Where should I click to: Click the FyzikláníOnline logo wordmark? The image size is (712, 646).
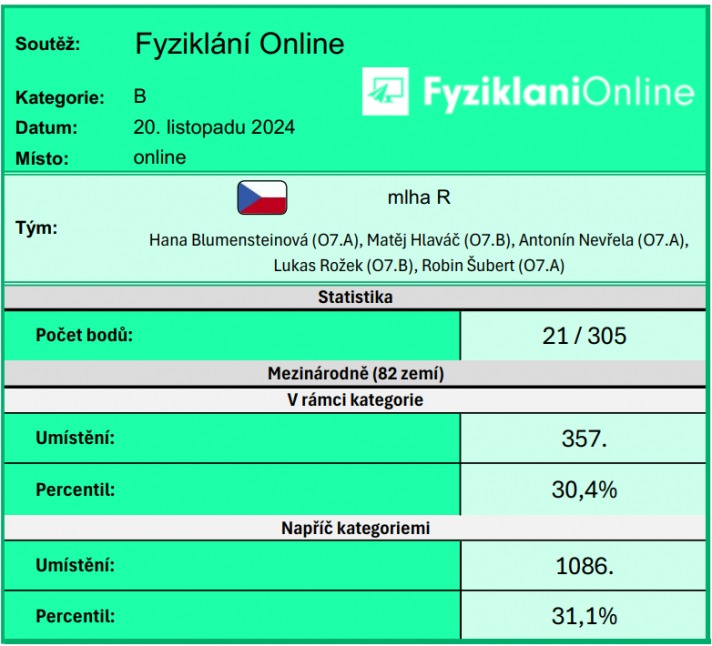[x=559, y=93]
